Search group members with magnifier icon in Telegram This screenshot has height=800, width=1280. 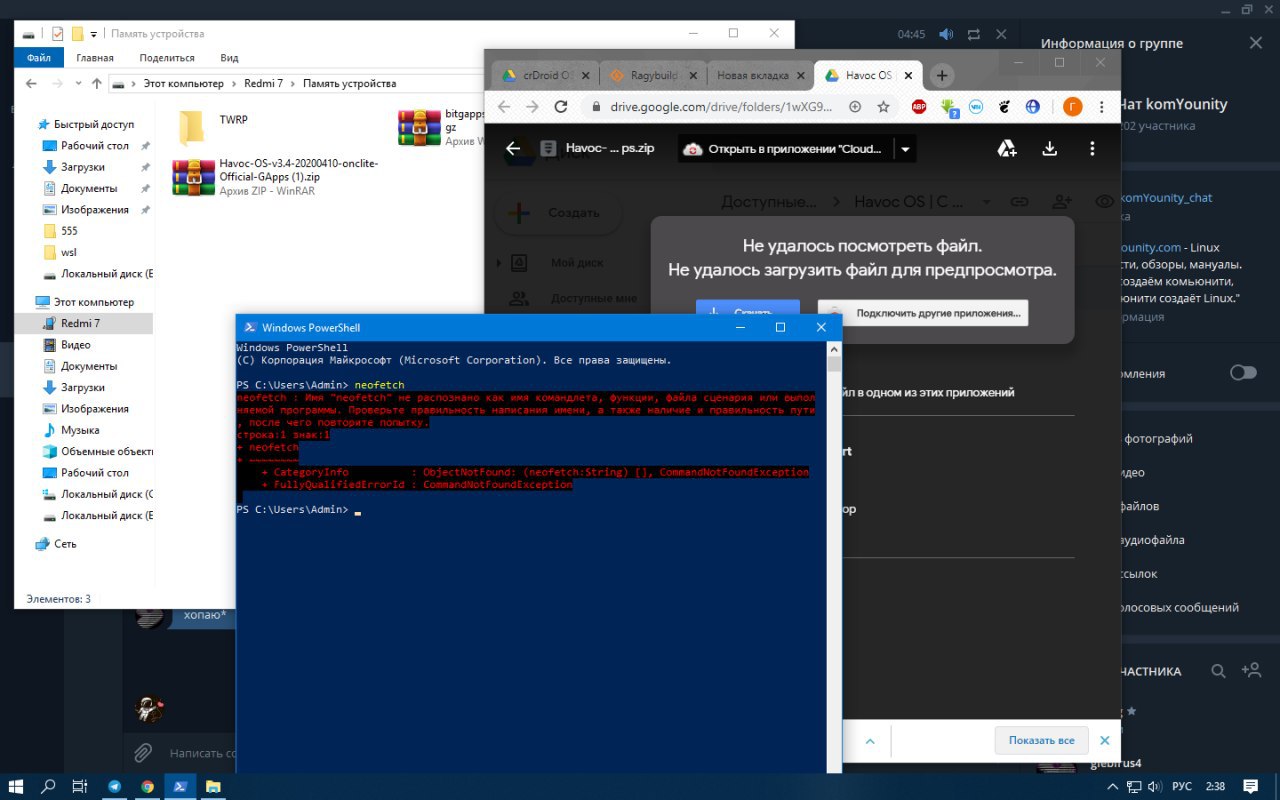[x=1218, y=671]
